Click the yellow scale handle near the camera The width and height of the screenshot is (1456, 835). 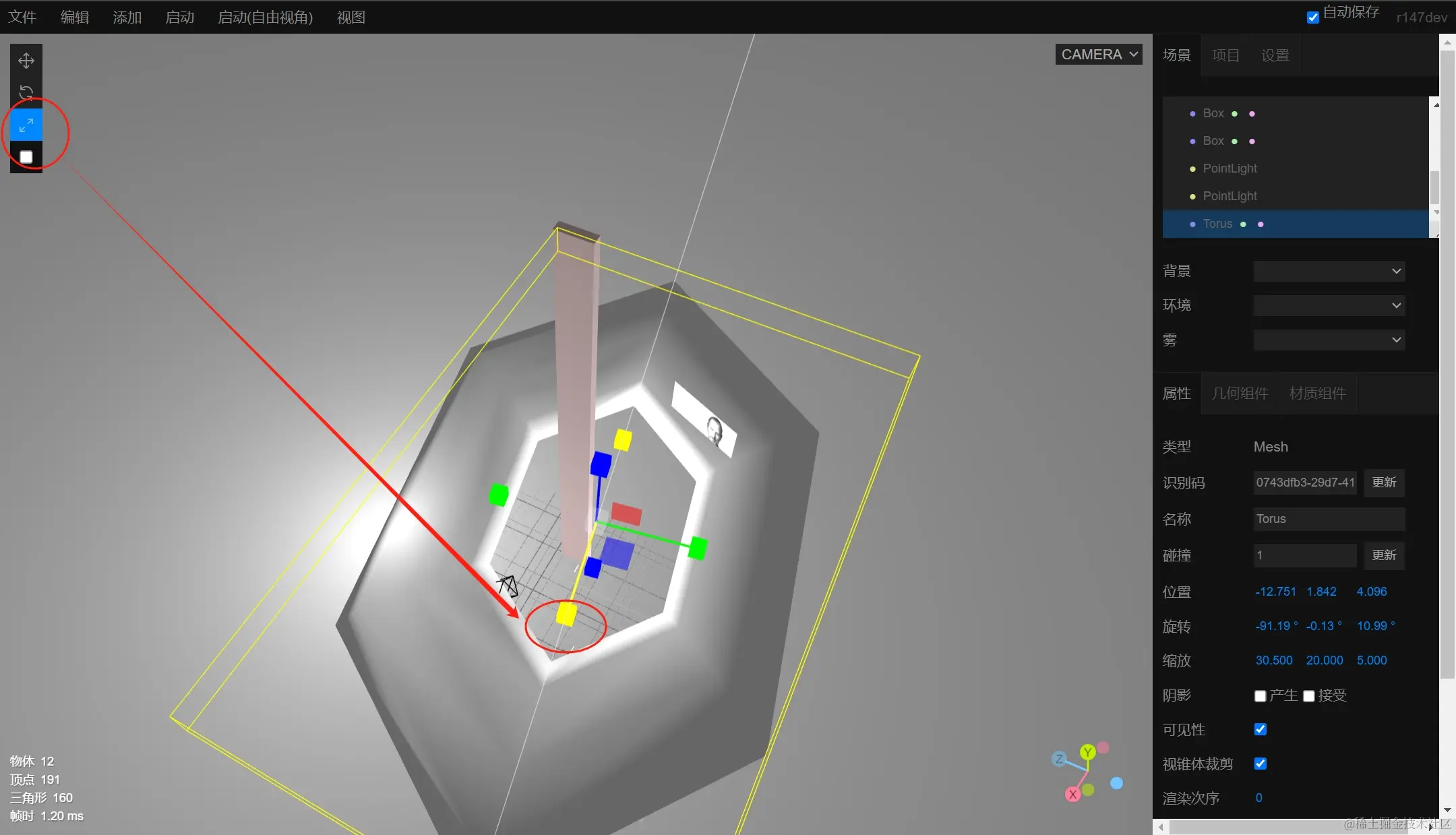[566, 614]
